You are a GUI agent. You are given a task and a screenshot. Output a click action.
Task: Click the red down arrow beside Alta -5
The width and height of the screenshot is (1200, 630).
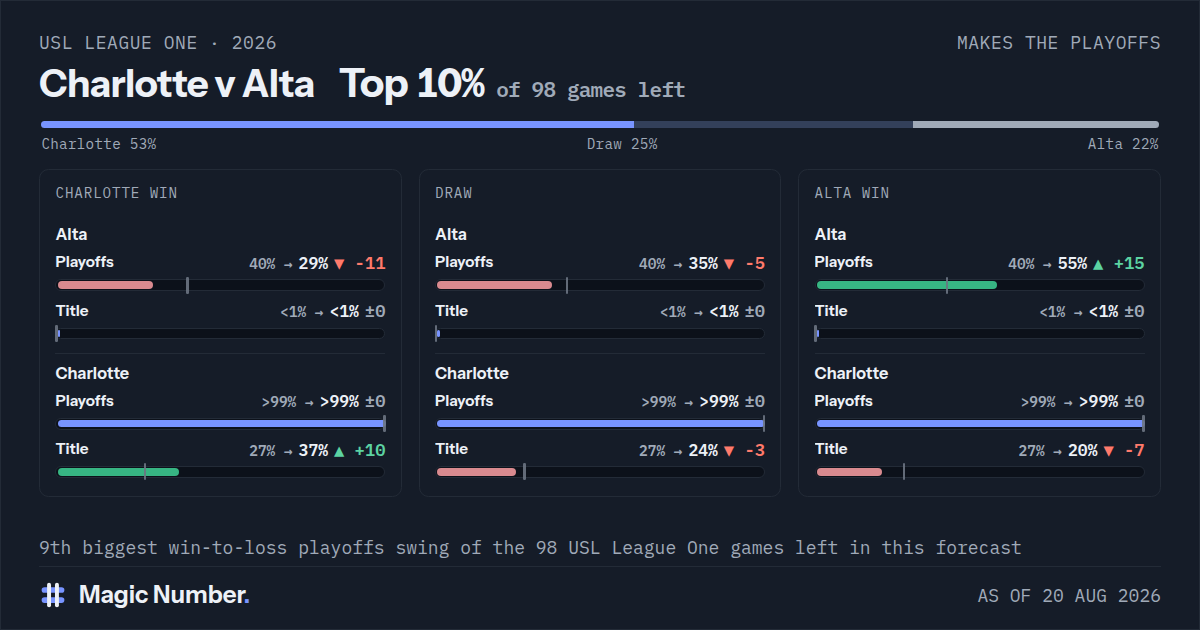click(728, 264)
